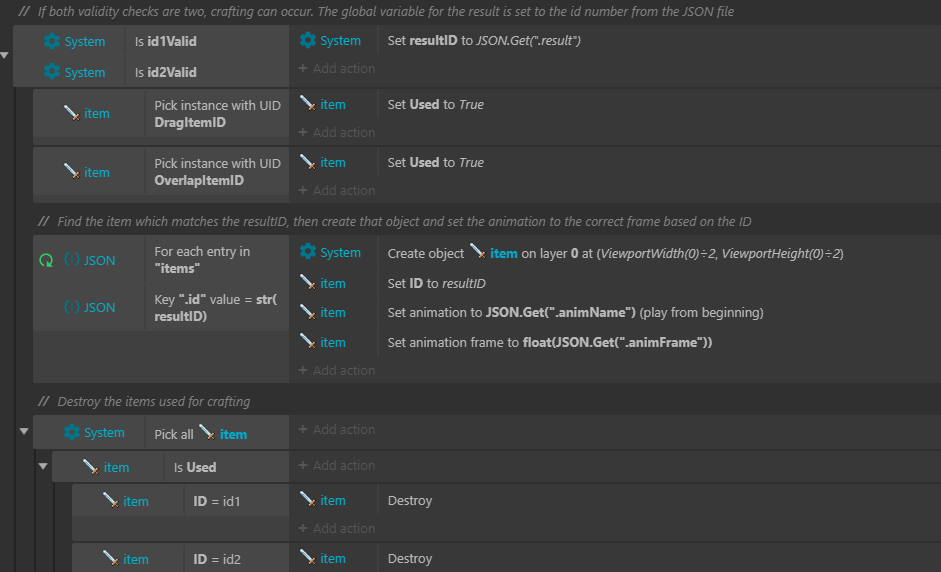Click the System gear icon for Create object action
The width and height of the screenshot is (941, 572).
[x=307, y=251]
